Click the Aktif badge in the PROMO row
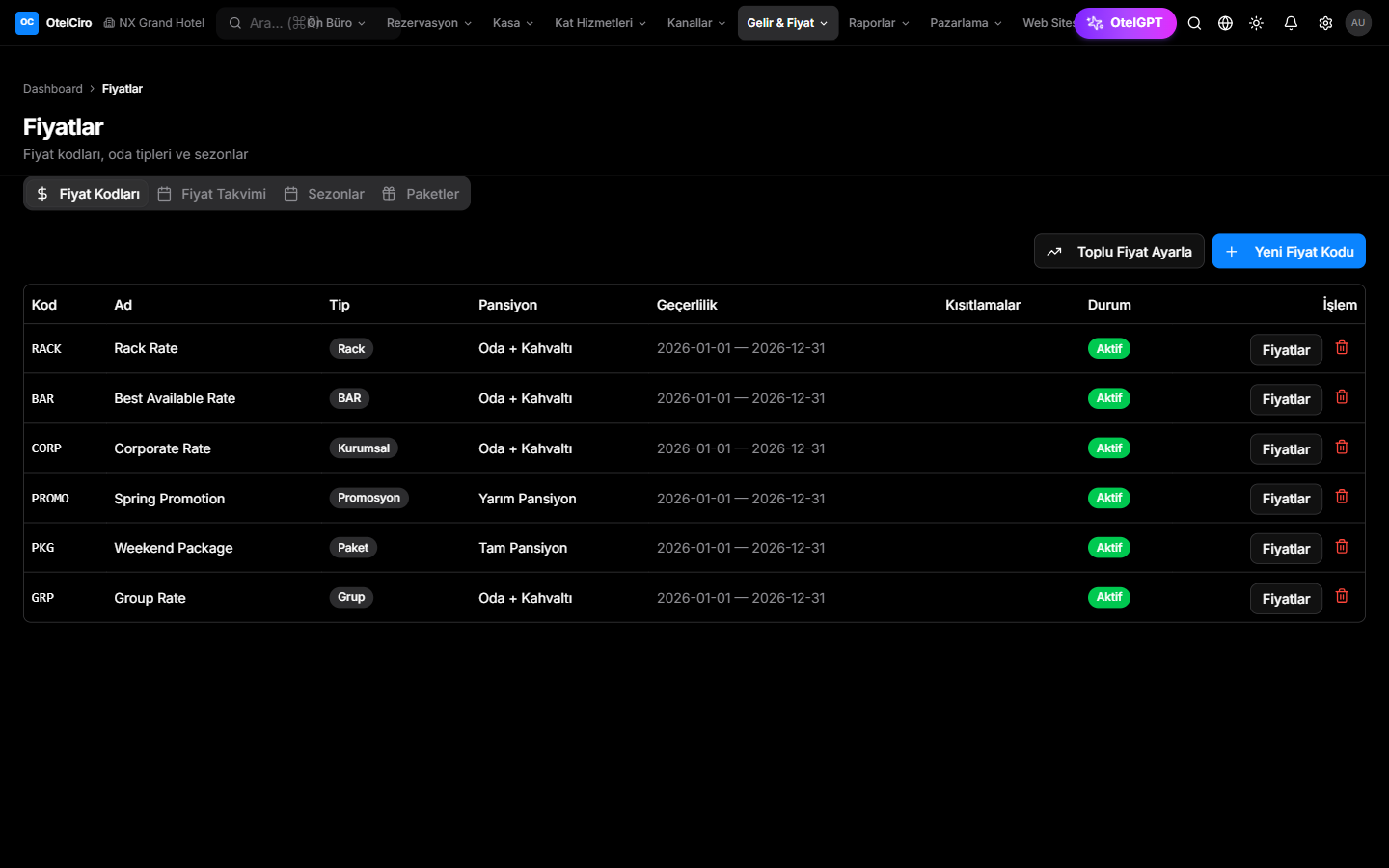Viewport: 1389px width, 868px height. 1109,498
